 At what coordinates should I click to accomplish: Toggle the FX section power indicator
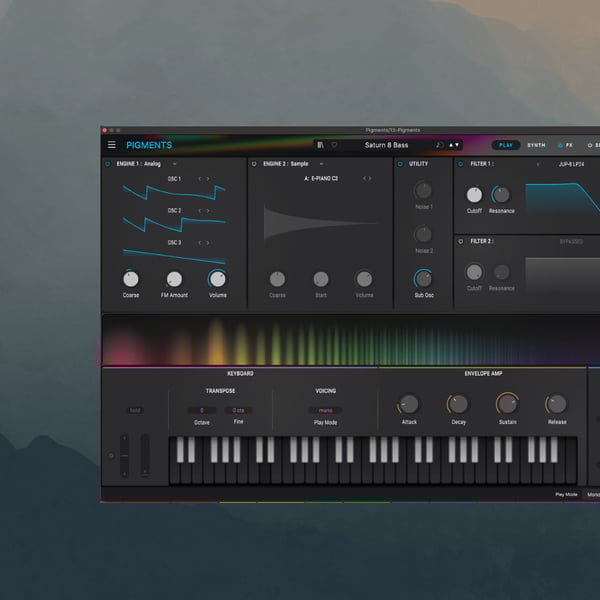click(x=560, y=145)
